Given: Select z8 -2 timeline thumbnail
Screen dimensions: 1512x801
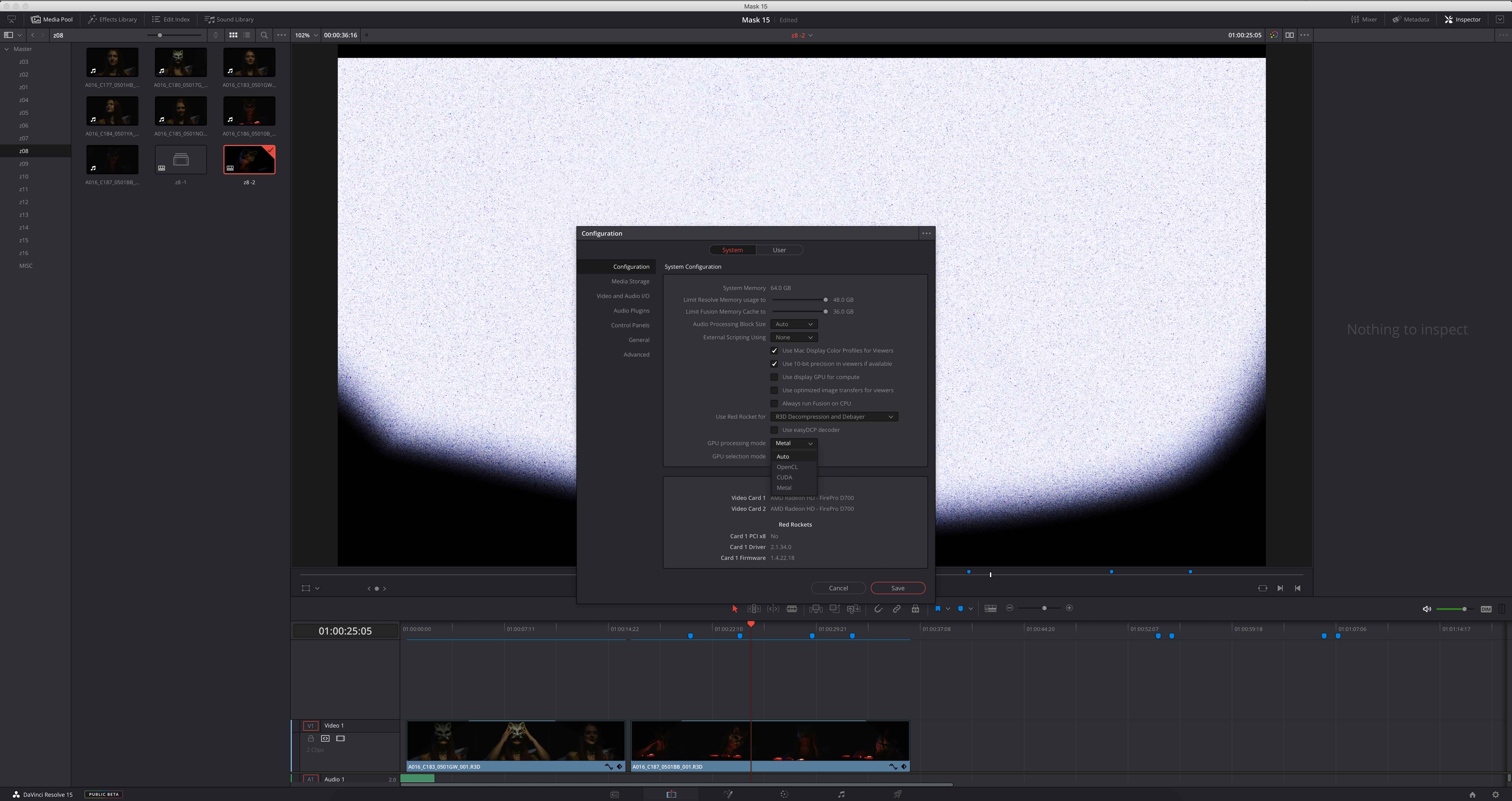Looking at the screenshot, I should [249, 160].
